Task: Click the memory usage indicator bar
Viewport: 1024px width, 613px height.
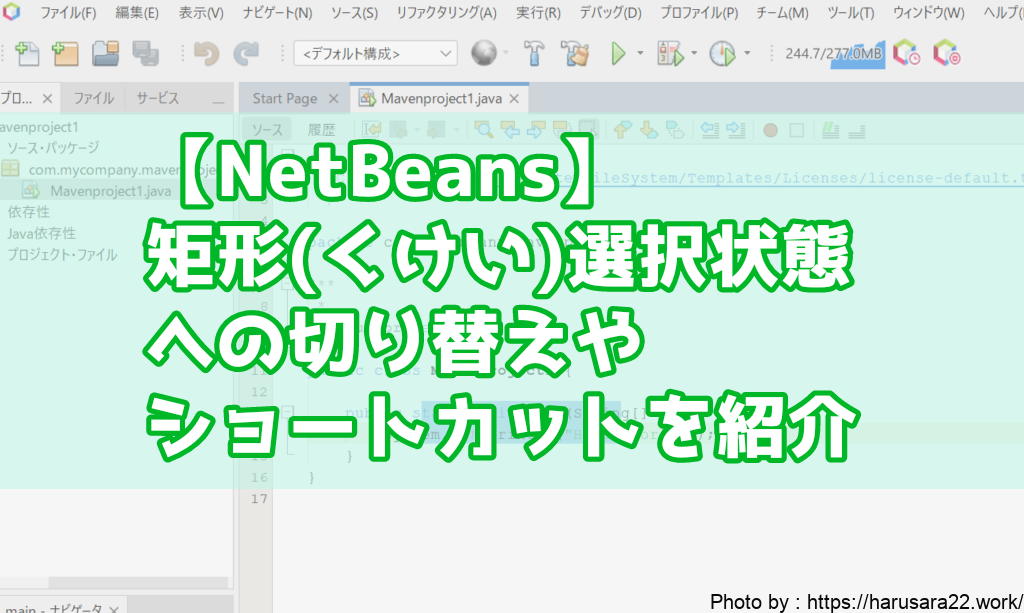Action: [x=833, y=53]
